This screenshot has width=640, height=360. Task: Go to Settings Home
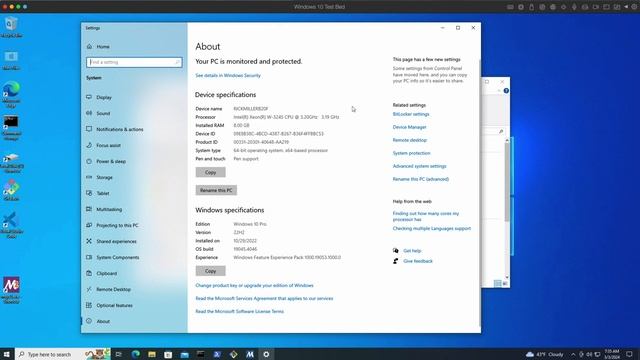[103, 47]
